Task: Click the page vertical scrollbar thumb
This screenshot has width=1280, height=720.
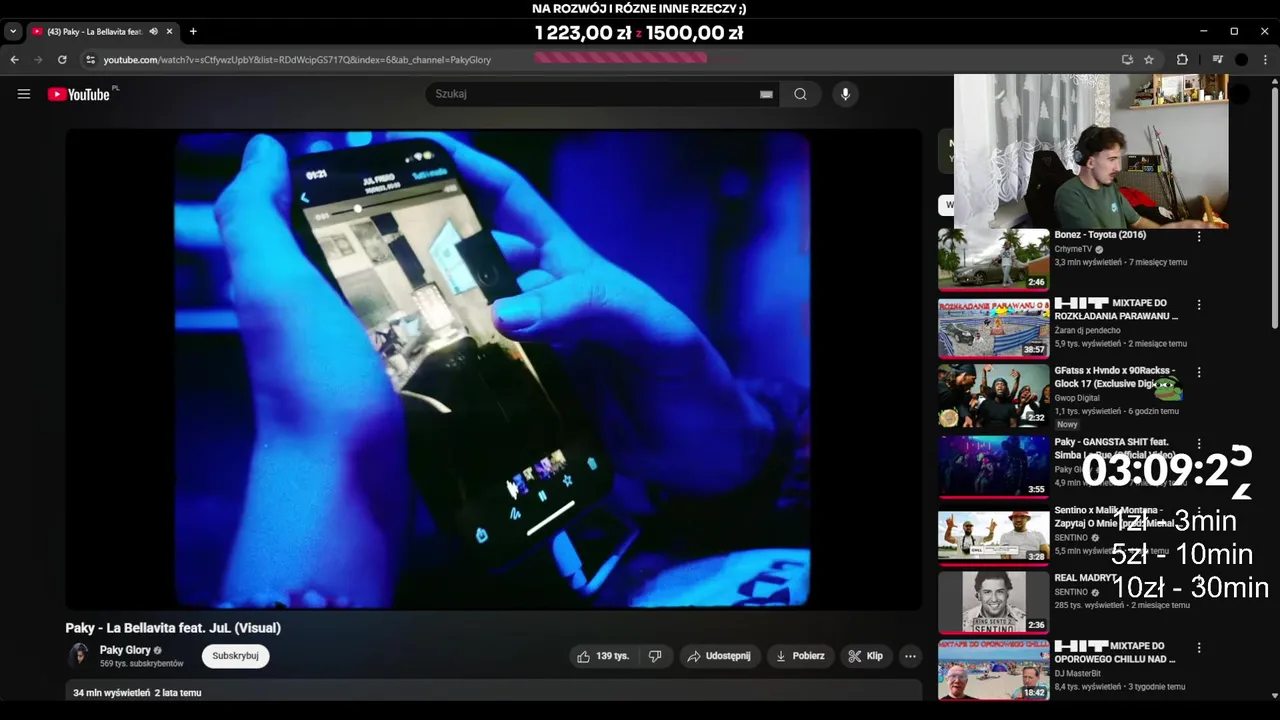Action: coord(1274,208)
